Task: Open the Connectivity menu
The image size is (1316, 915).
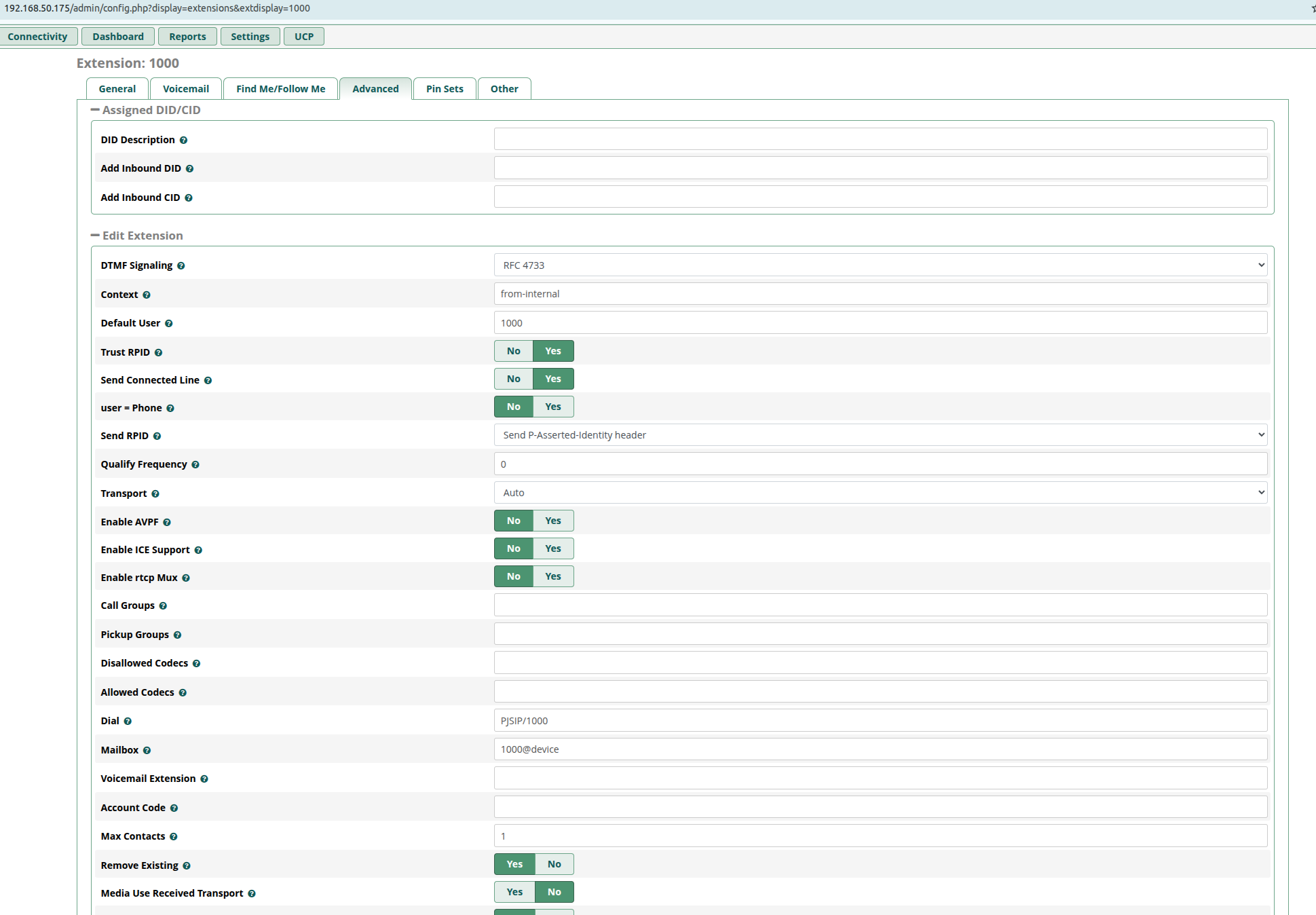Action: click(x=37, y=37)
